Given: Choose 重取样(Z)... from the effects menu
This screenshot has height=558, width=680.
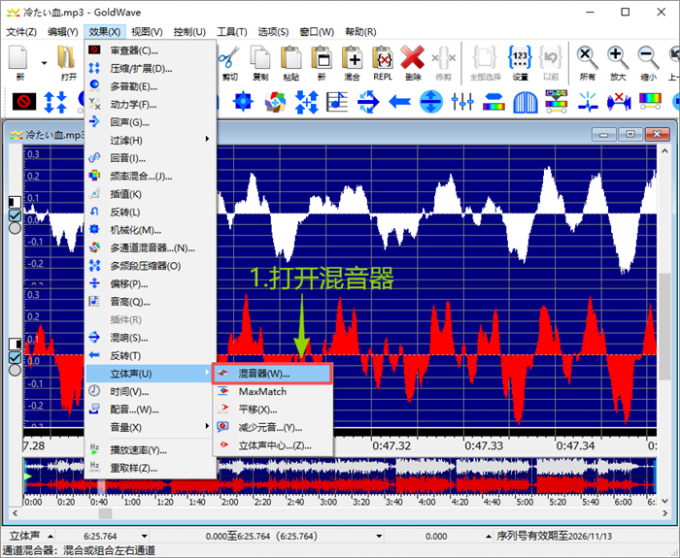Looking at the screenshot, I should (150, 468).
